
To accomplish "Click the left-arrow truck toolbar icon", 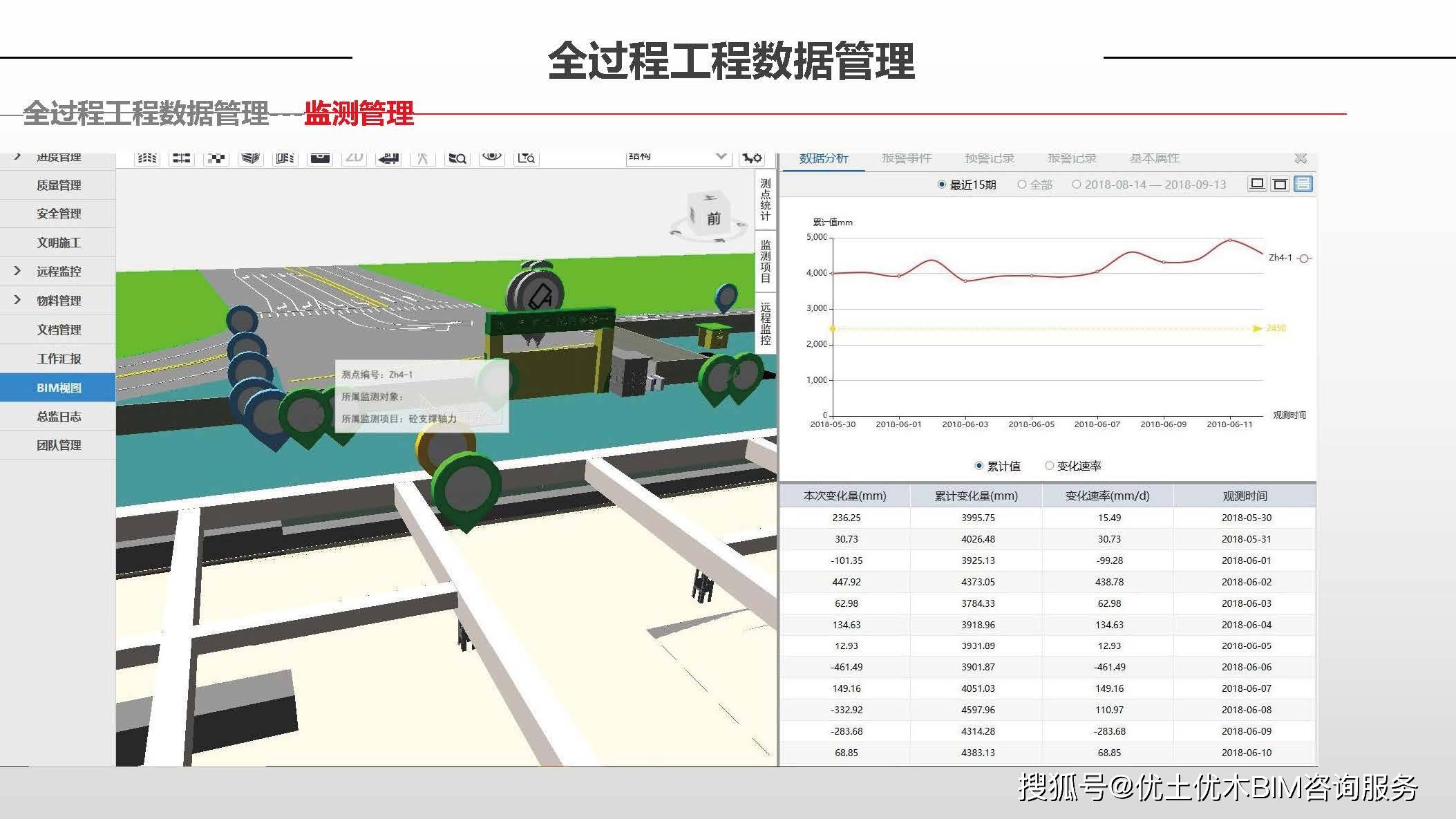I will click(389, 158).
